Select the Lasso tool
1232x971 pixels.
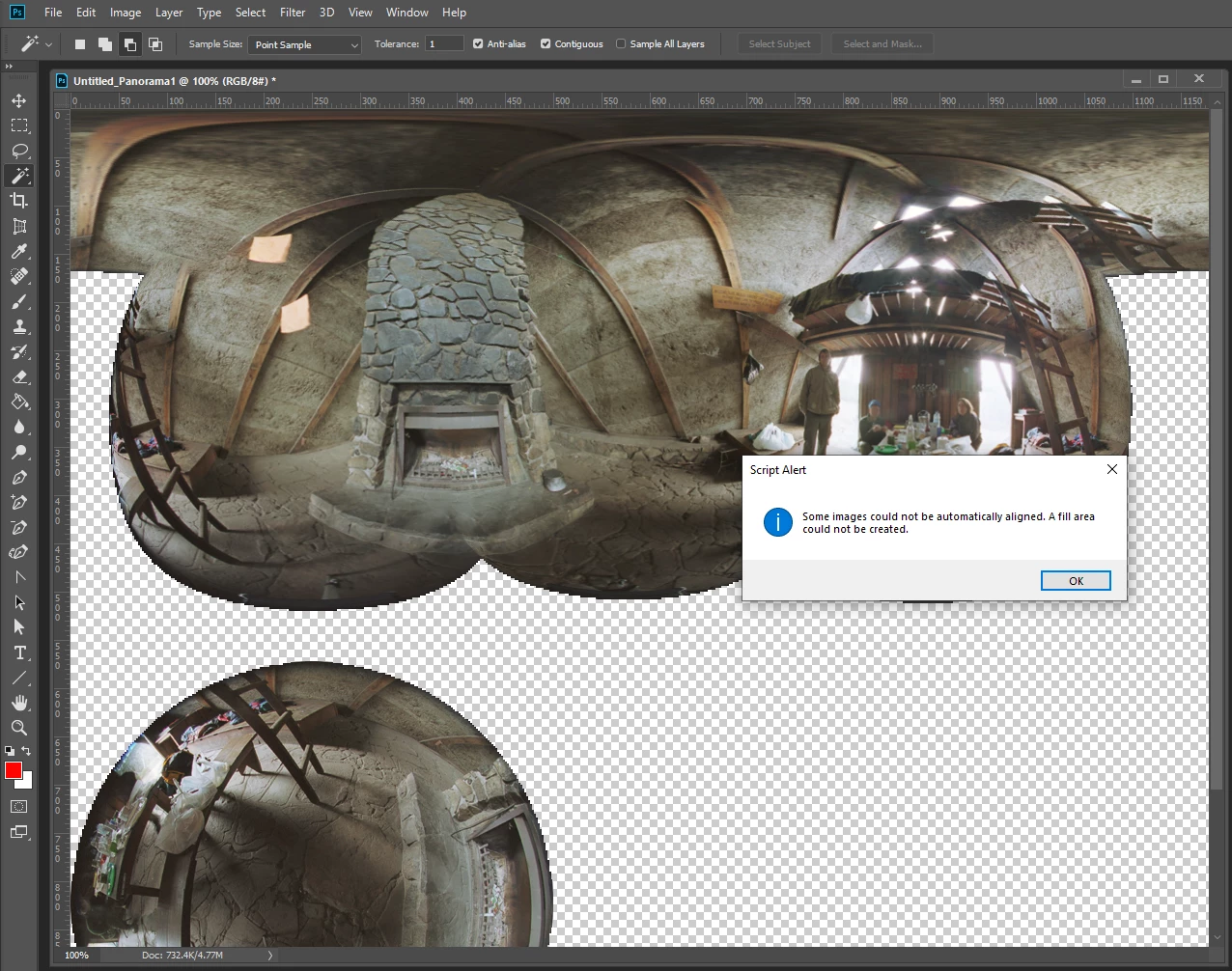coord(19,151)
